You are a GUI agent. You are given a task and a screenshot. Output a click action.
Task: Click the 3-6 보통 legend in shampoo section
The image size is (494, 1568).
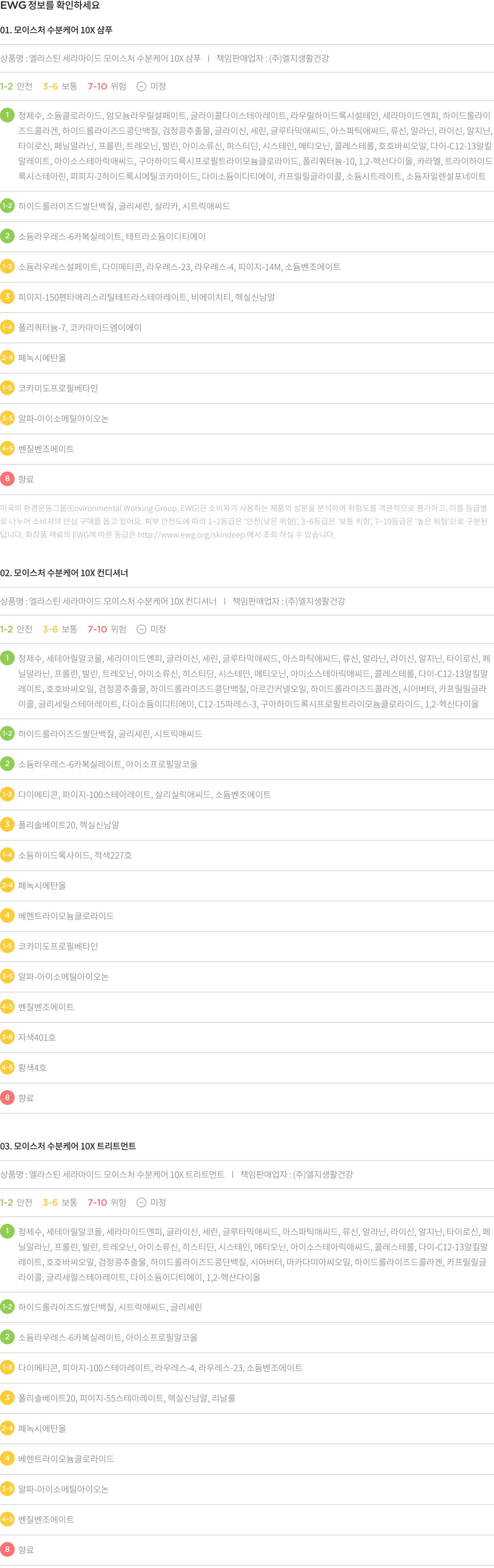60,87
